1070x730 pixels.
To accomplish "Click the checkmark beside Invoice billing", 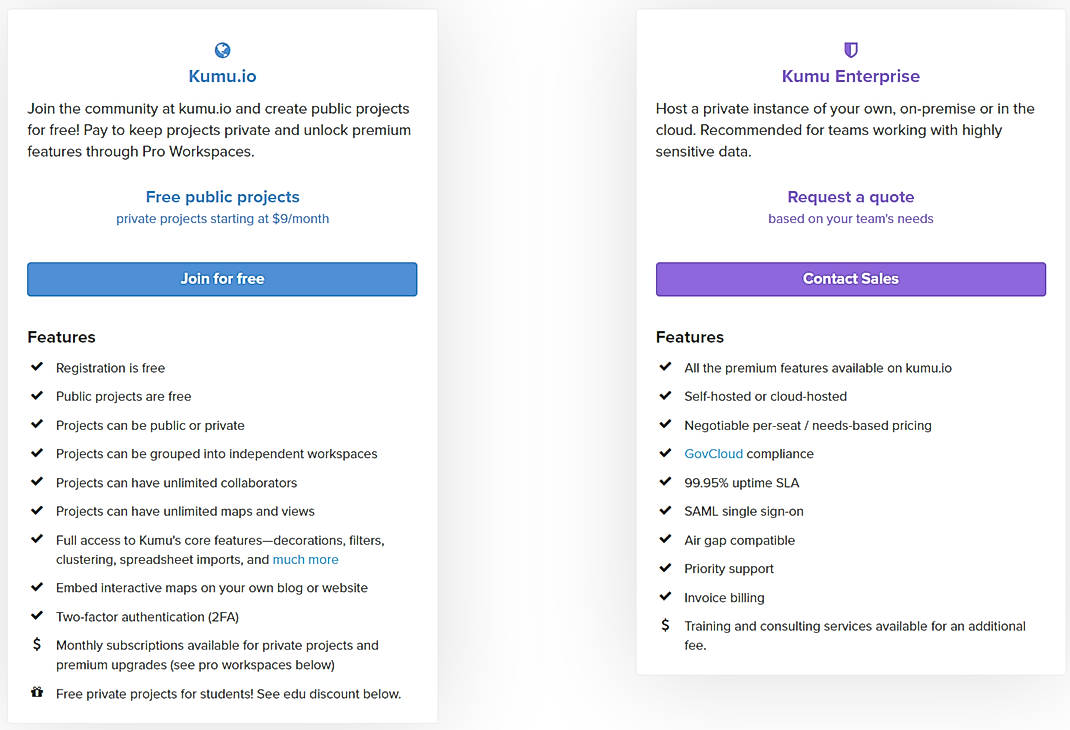I will 665,597.
